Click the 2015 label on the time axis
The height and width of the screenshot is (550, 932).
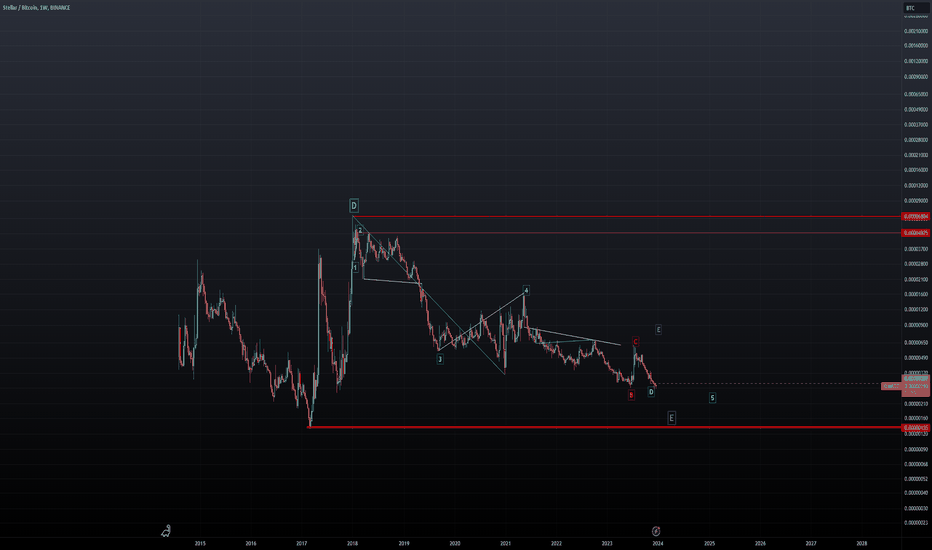point(200,543)
